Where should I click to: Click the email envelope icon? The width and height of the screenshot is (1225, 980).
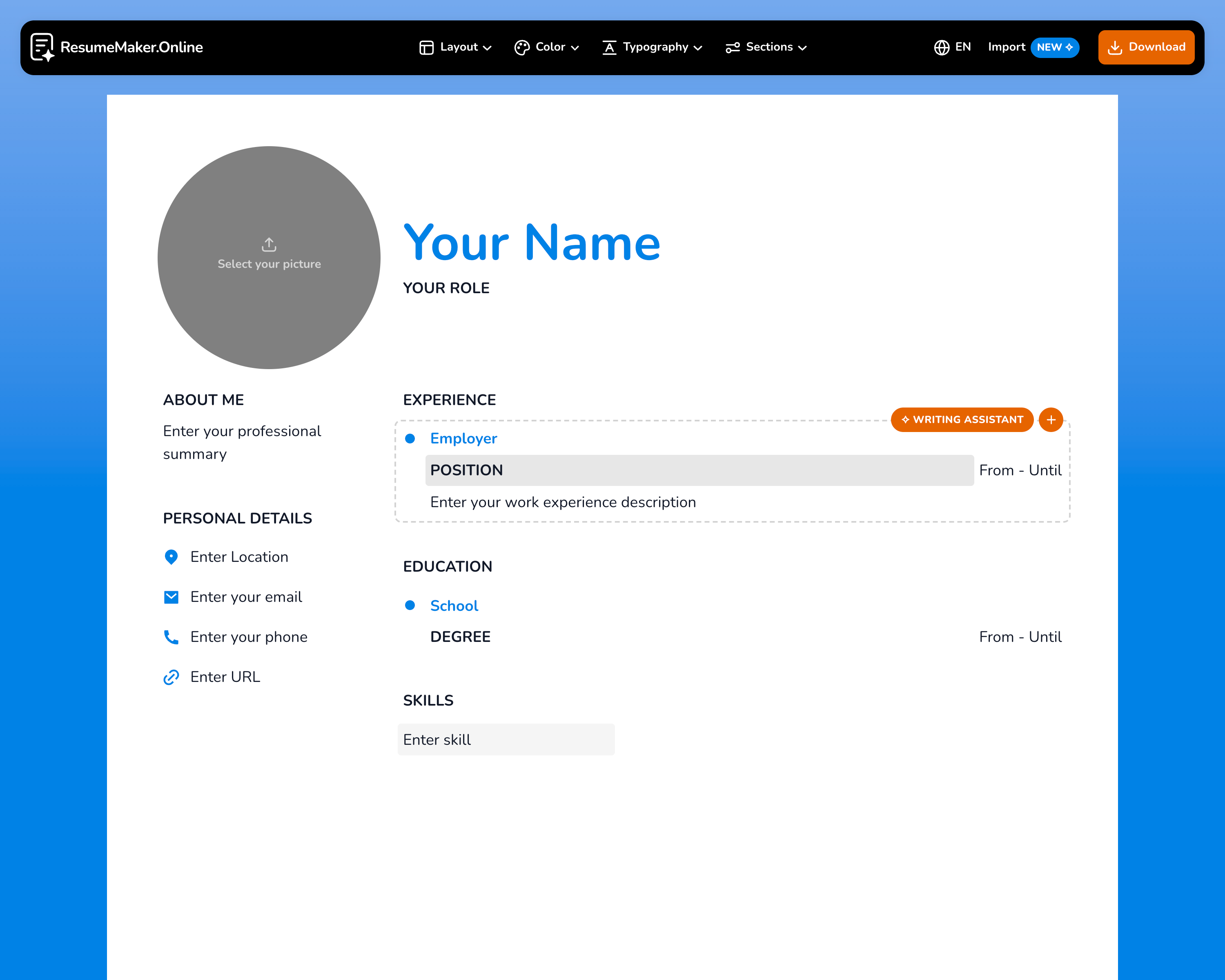[171, 597]
